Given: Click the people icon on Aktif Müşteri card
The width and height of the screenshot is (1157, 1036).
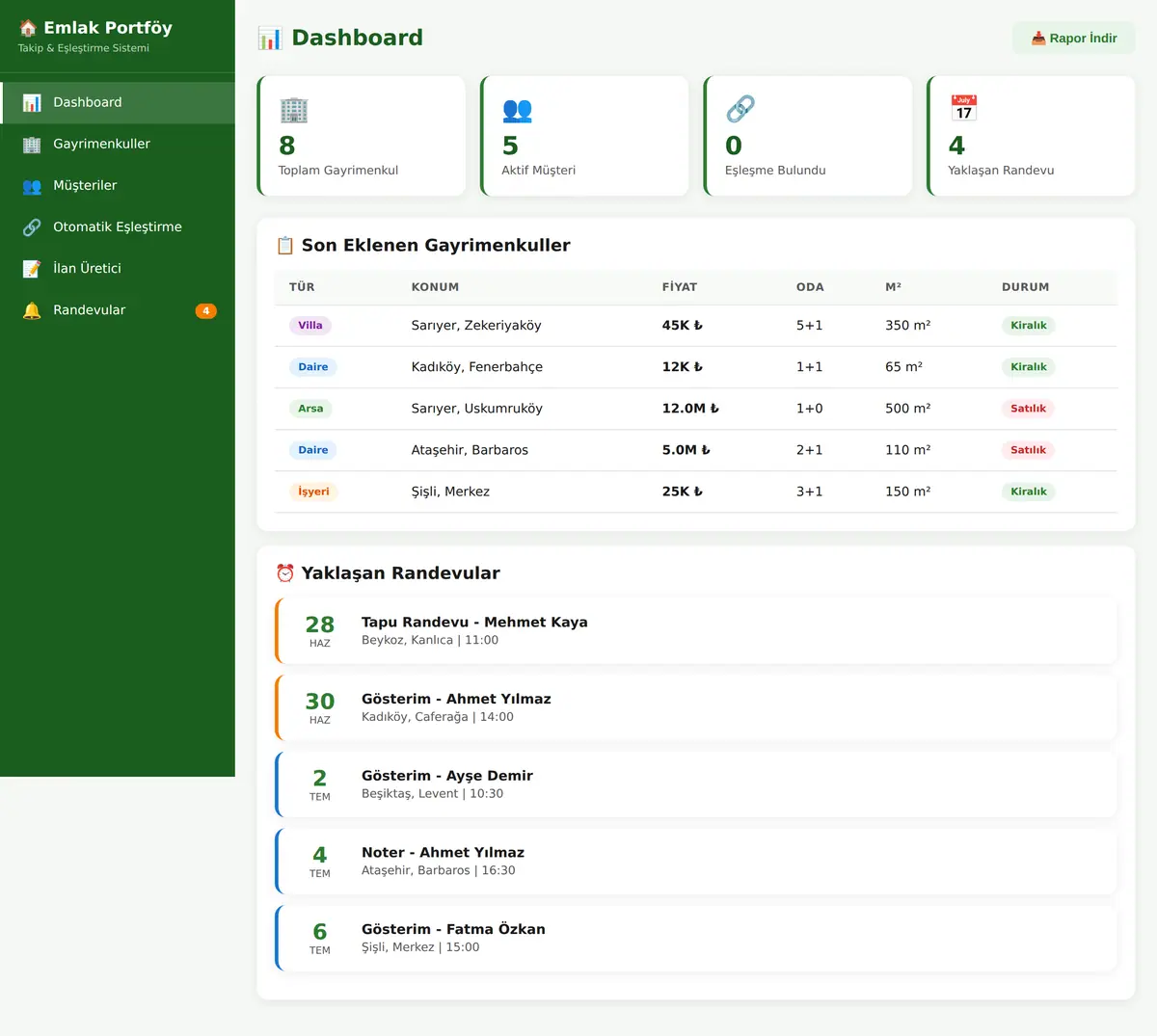Looking at the screenshot, I should [517, 110].
